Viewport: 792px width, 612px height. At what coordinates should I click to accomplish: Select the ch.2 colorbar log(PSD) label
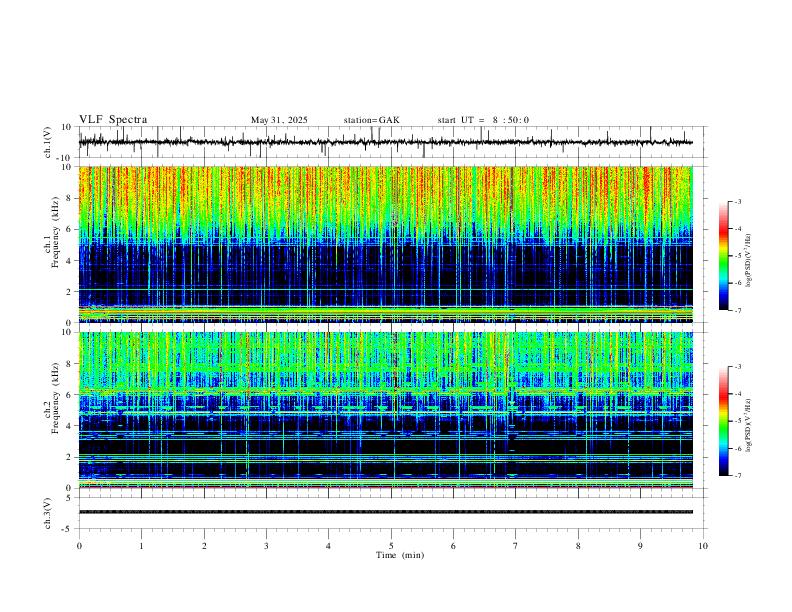click(749, 426)
